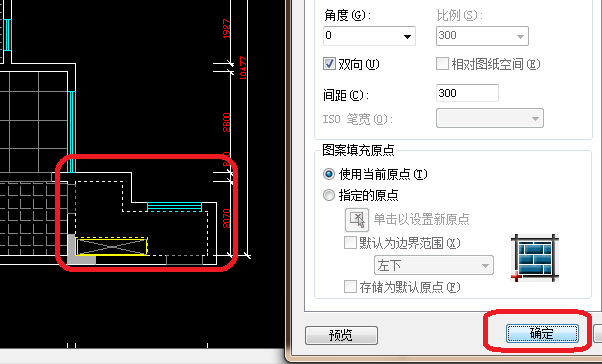Click the 间距 spacing input field
Viewport: 602px width, 364px height.
coord(467,93)
